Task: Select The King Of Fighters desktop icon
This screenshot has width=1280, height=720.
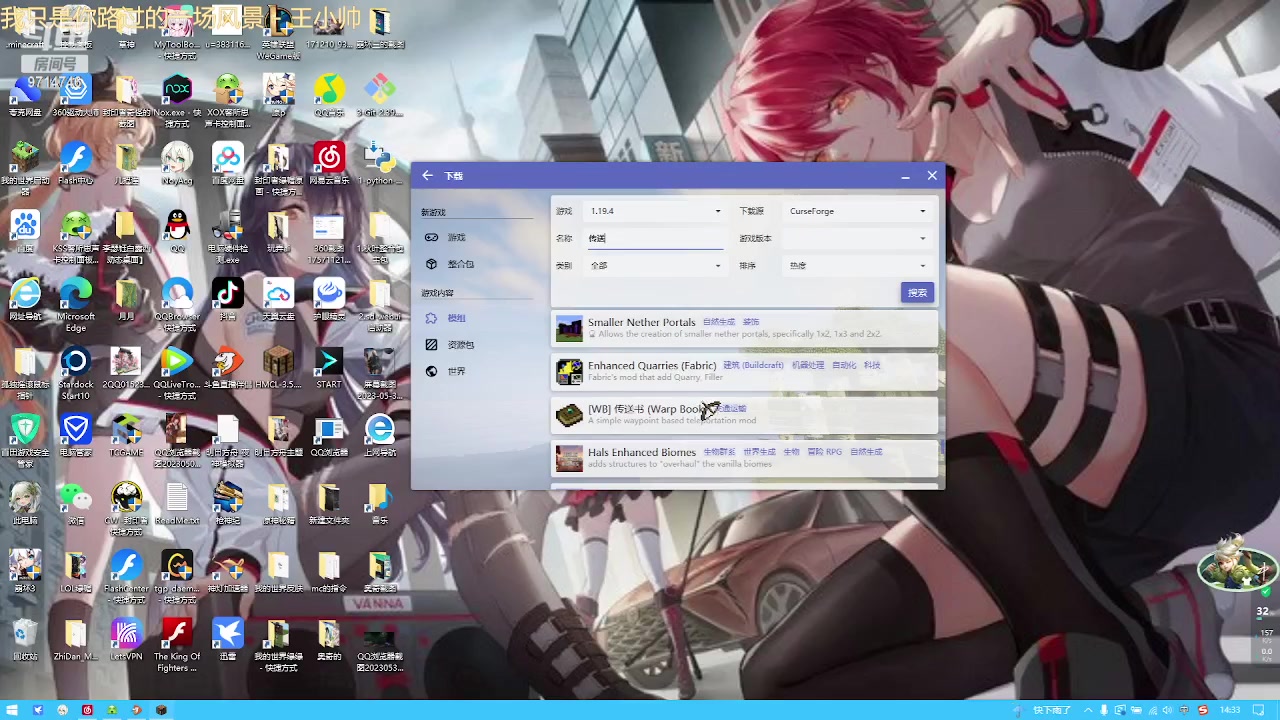Action: coord(177,645)
